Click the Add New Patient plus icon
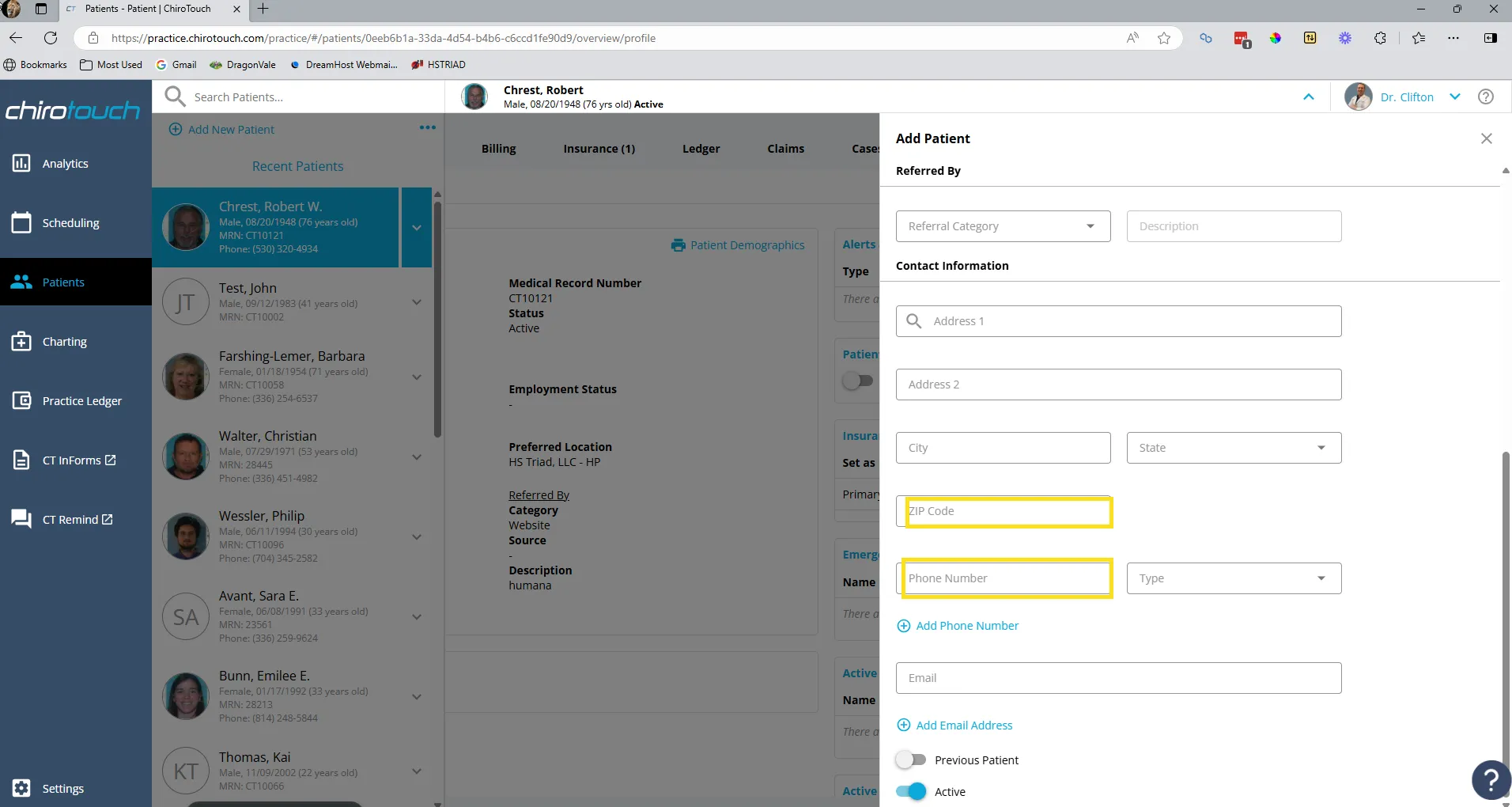 tap(176, 129)
